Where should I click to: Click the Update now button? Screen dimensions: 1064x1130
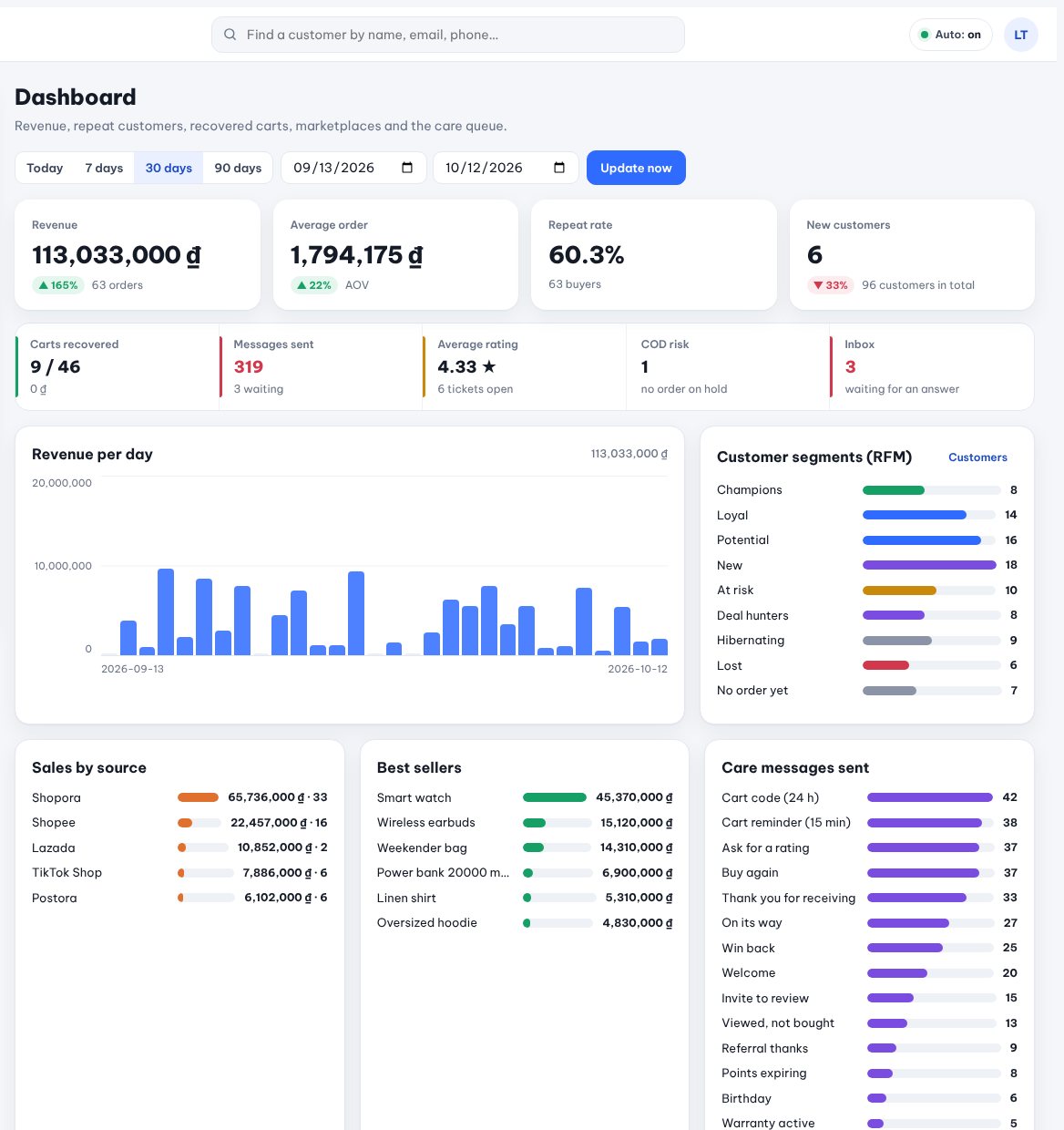point(636,168)
